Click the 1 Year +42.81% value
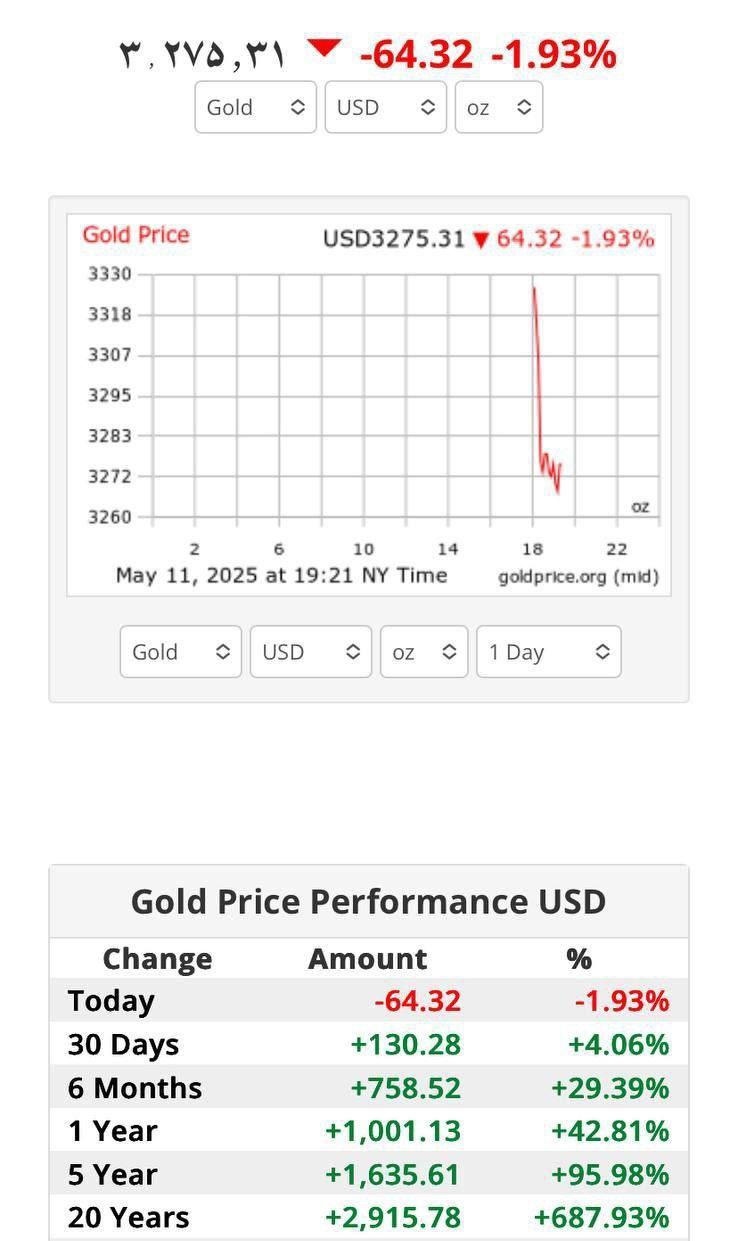This screenshot has height=1241, width=738. (x=609, y=1131)
